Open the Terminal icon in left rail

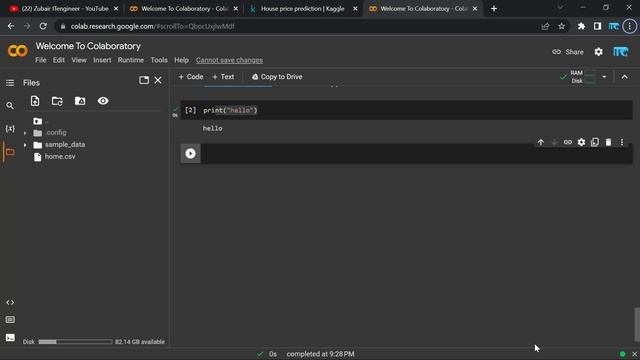coord(10,338)
